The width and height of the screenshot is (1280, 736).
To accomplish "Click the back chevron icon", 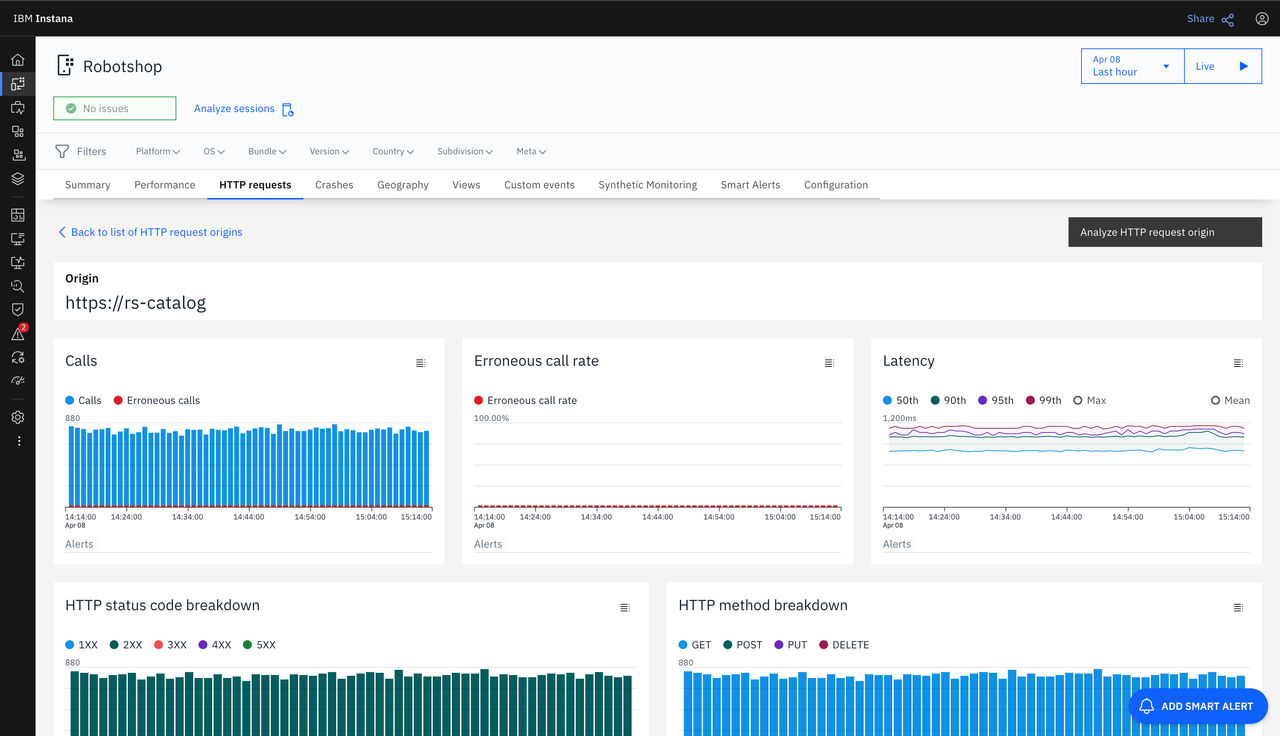I will point(62,232).
